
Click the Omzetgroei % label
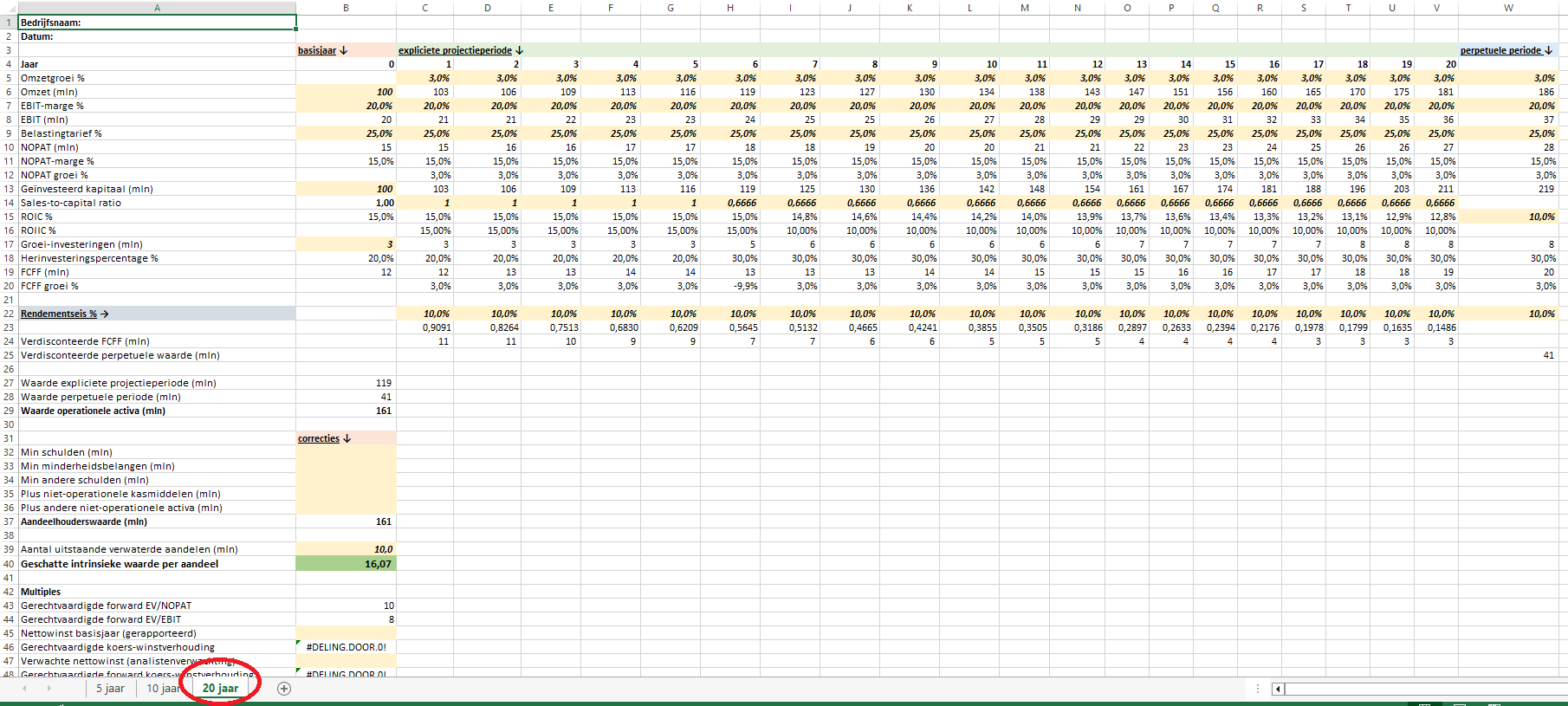click(x=53, y=78)
